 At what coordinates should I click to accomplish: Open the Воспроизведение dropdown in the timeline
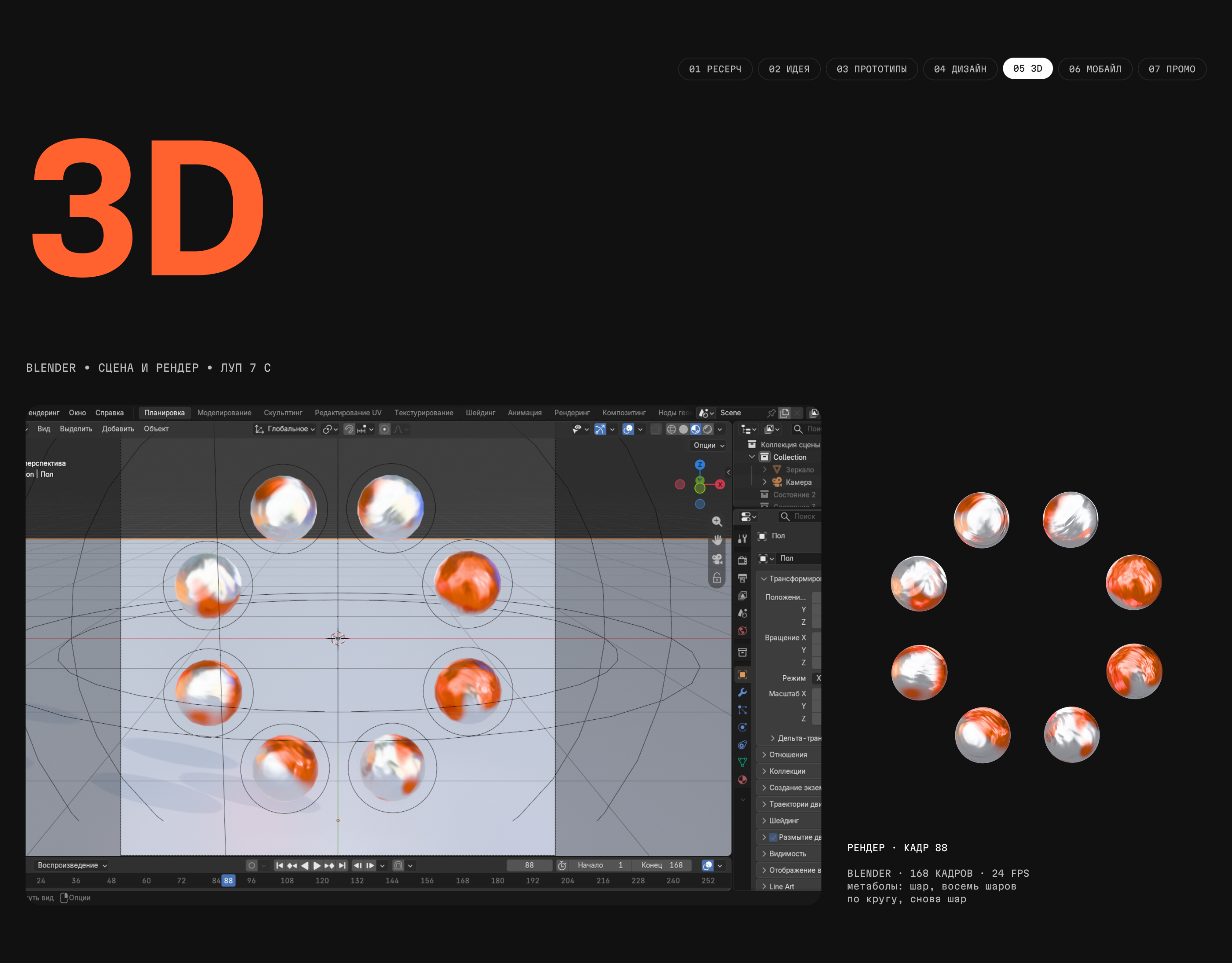[x=72, y=865]
